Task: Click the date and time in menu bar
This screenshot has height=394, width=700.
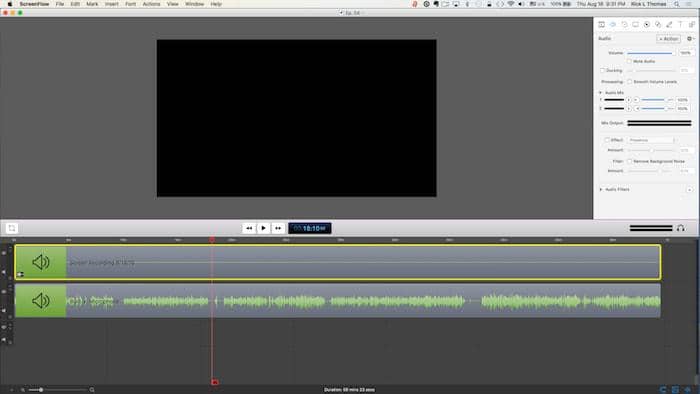Action: [601, 4]
